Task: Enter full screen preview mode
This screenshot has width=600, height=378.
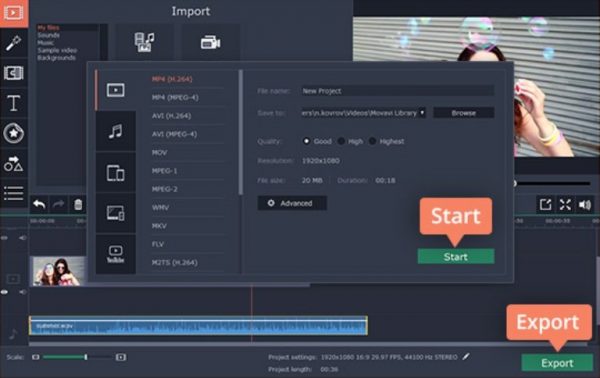Action: 565,205
